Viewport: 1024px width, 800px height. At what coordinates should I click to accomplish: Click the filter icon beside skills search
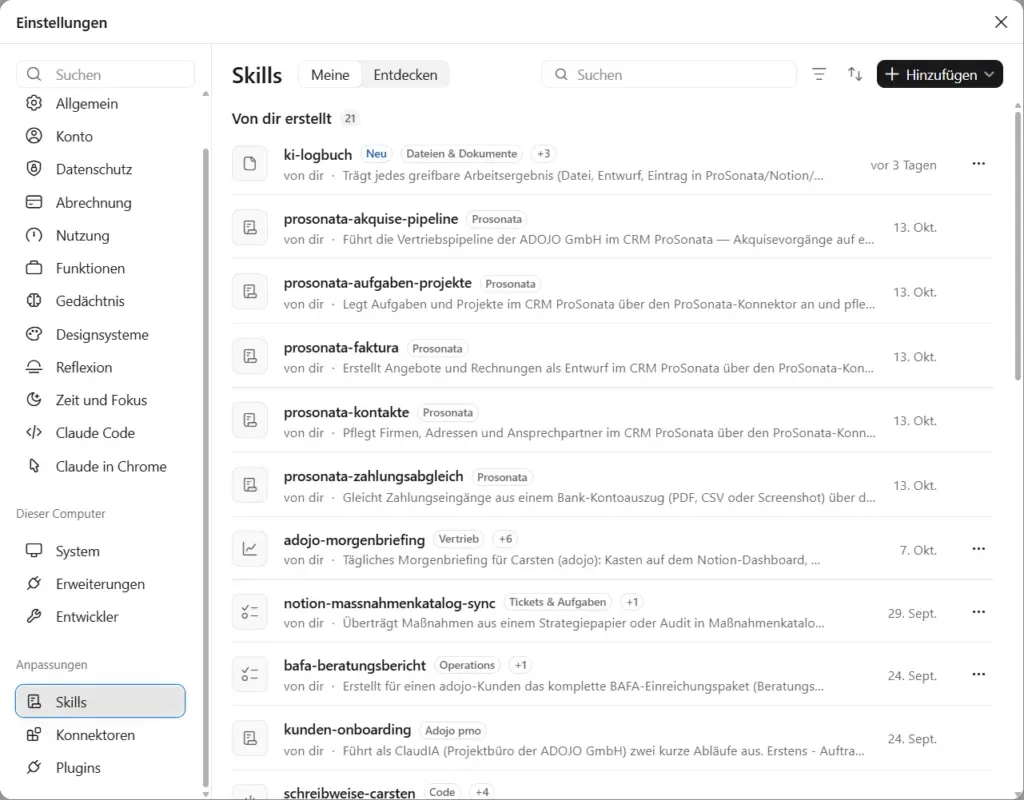pos(819,74)
